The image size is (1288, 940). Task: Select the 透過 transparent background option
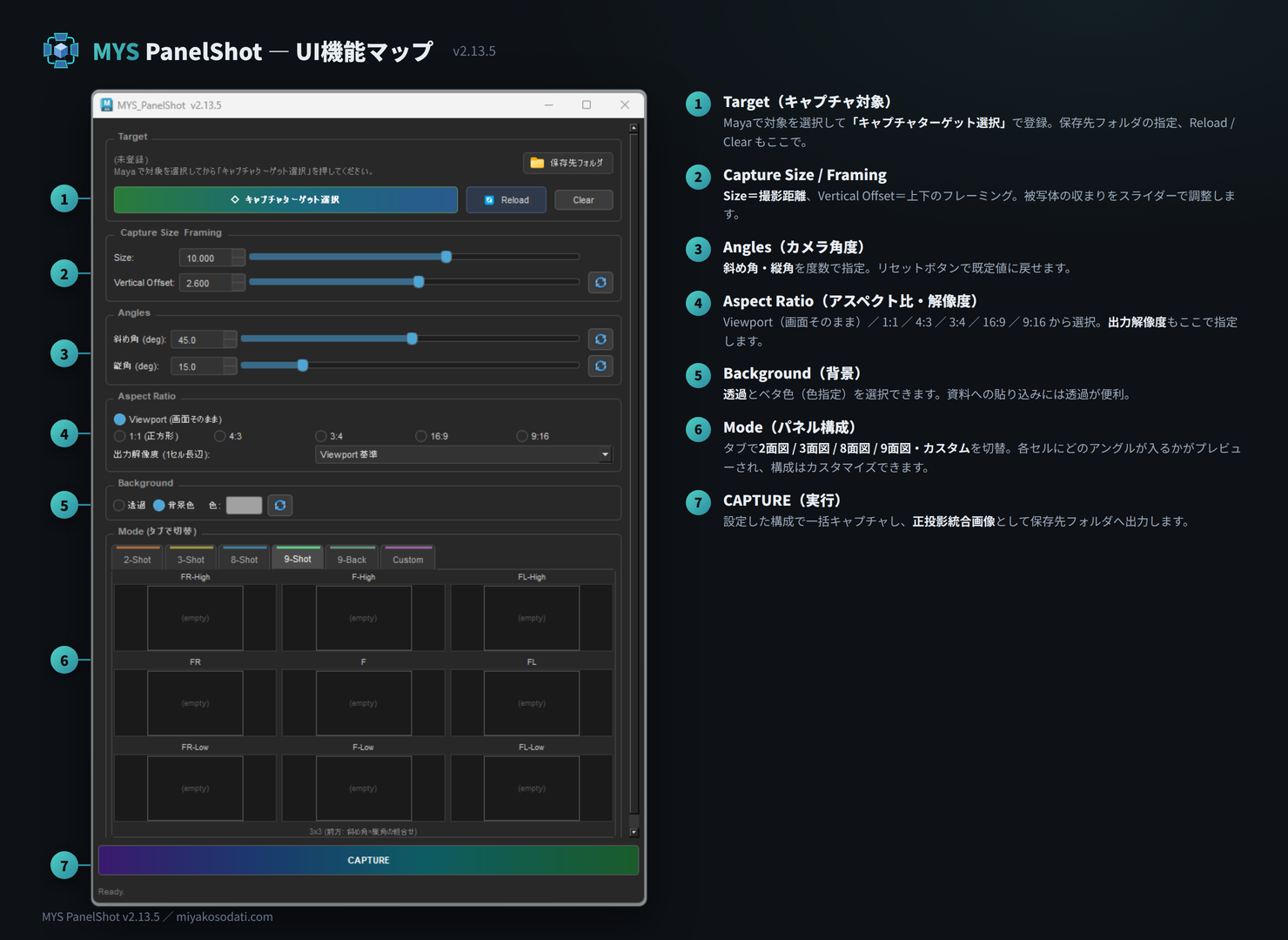(x=130, y=506)
